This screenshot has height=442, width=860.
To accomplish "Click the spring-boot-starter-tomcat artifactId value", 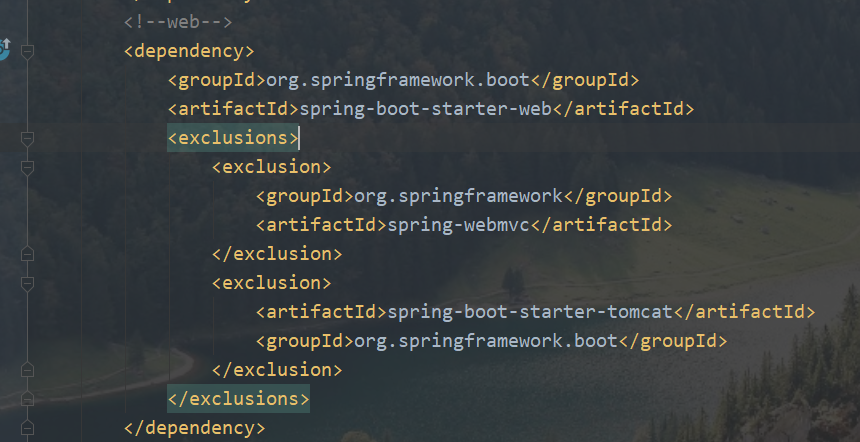I will 530,312.
